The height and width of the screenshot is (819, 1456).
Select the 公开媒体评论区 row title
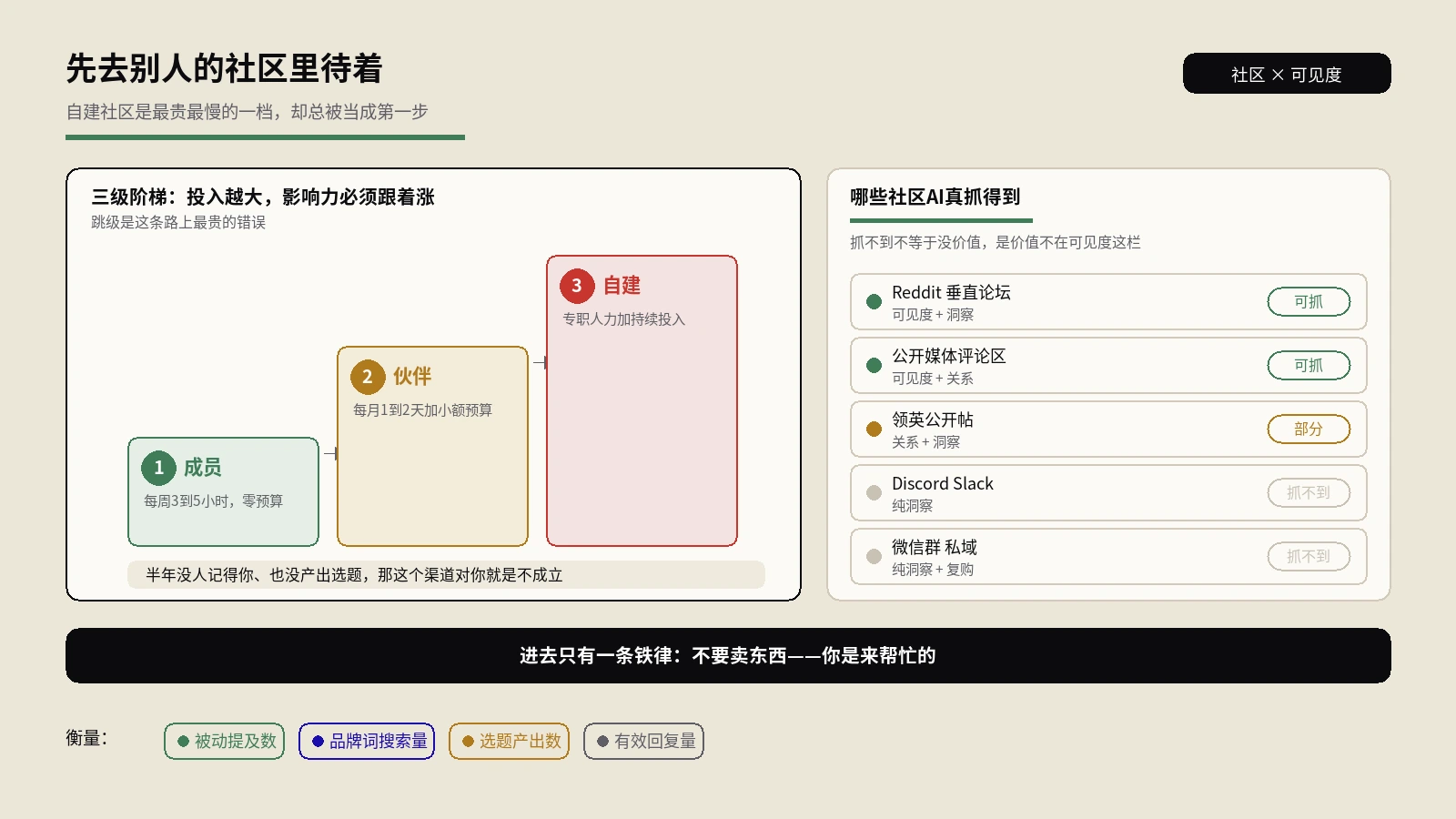pos(948,356)
